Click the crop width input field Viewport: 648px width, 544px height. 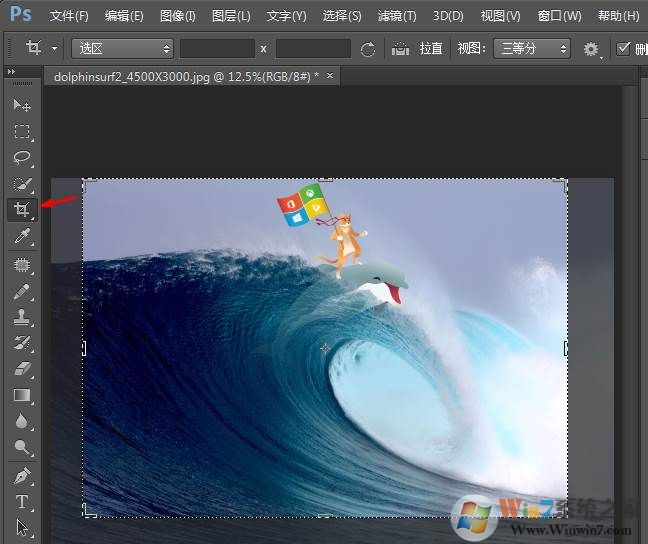coord(217,48)
